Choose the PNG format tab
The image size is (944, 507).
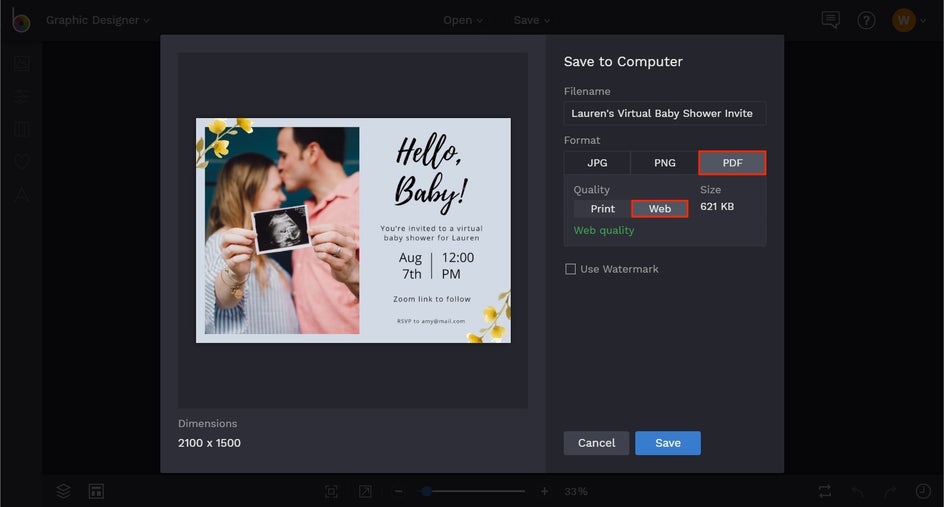[665, 163]
